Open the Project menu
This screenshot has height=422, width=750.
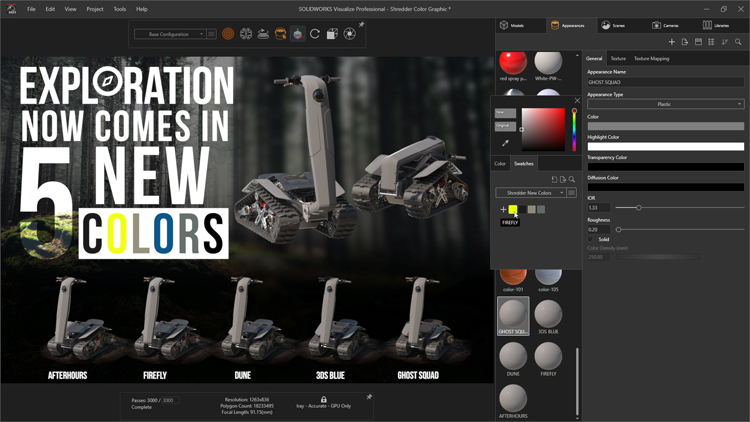pyautogui.click(x=95, y=9)
